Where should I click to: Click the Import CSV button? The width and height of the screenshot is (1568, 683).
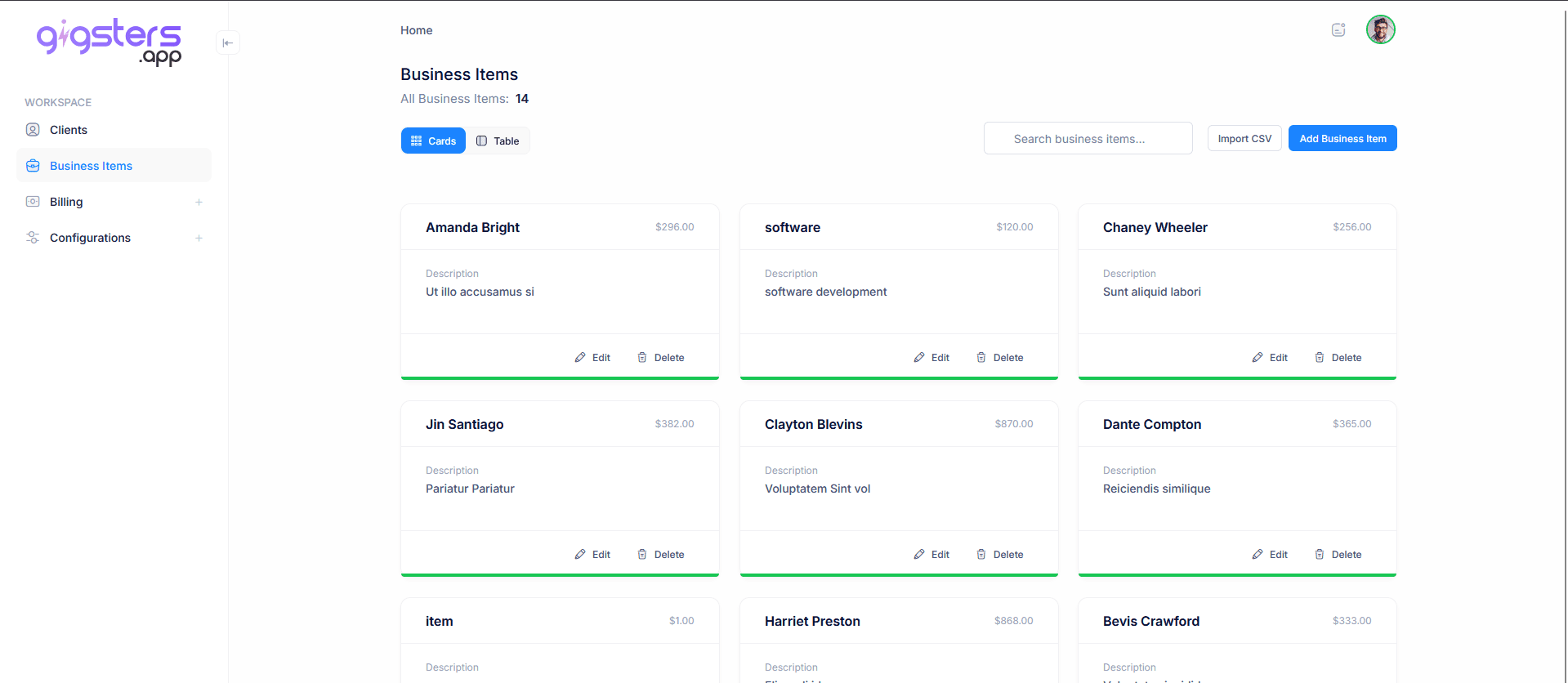1244,139
